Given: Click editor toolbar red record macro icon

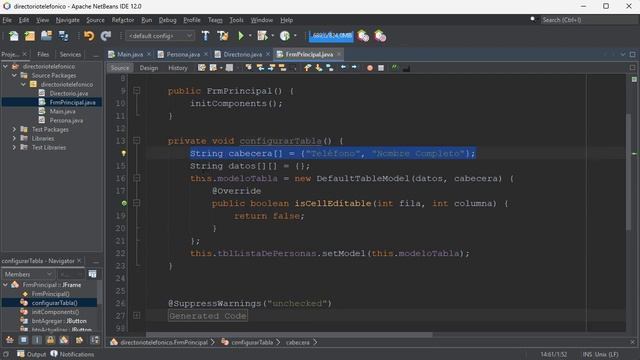Looking at the screenshot, I should tap(370, 68).
